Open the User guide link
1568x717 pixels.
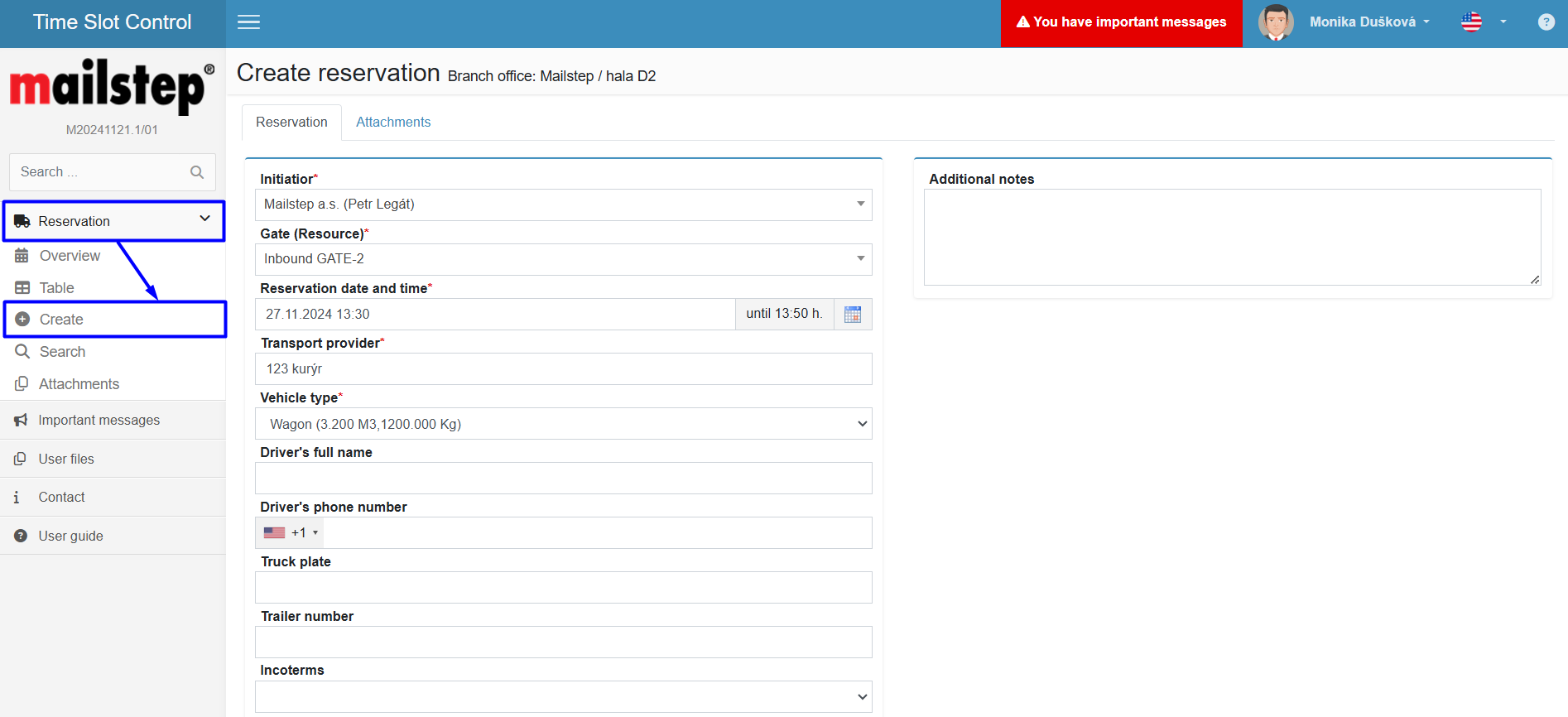coord(70,537)
